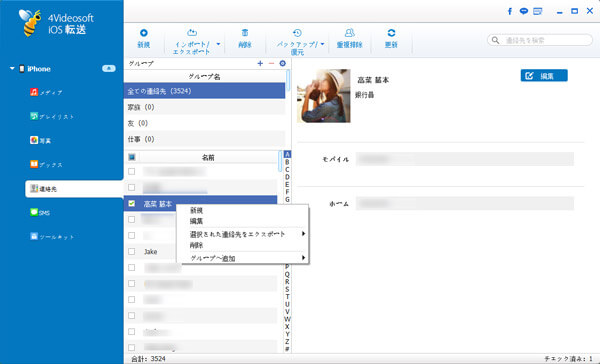
Task: Select the Jake contact row
Action: click(201, 251)
